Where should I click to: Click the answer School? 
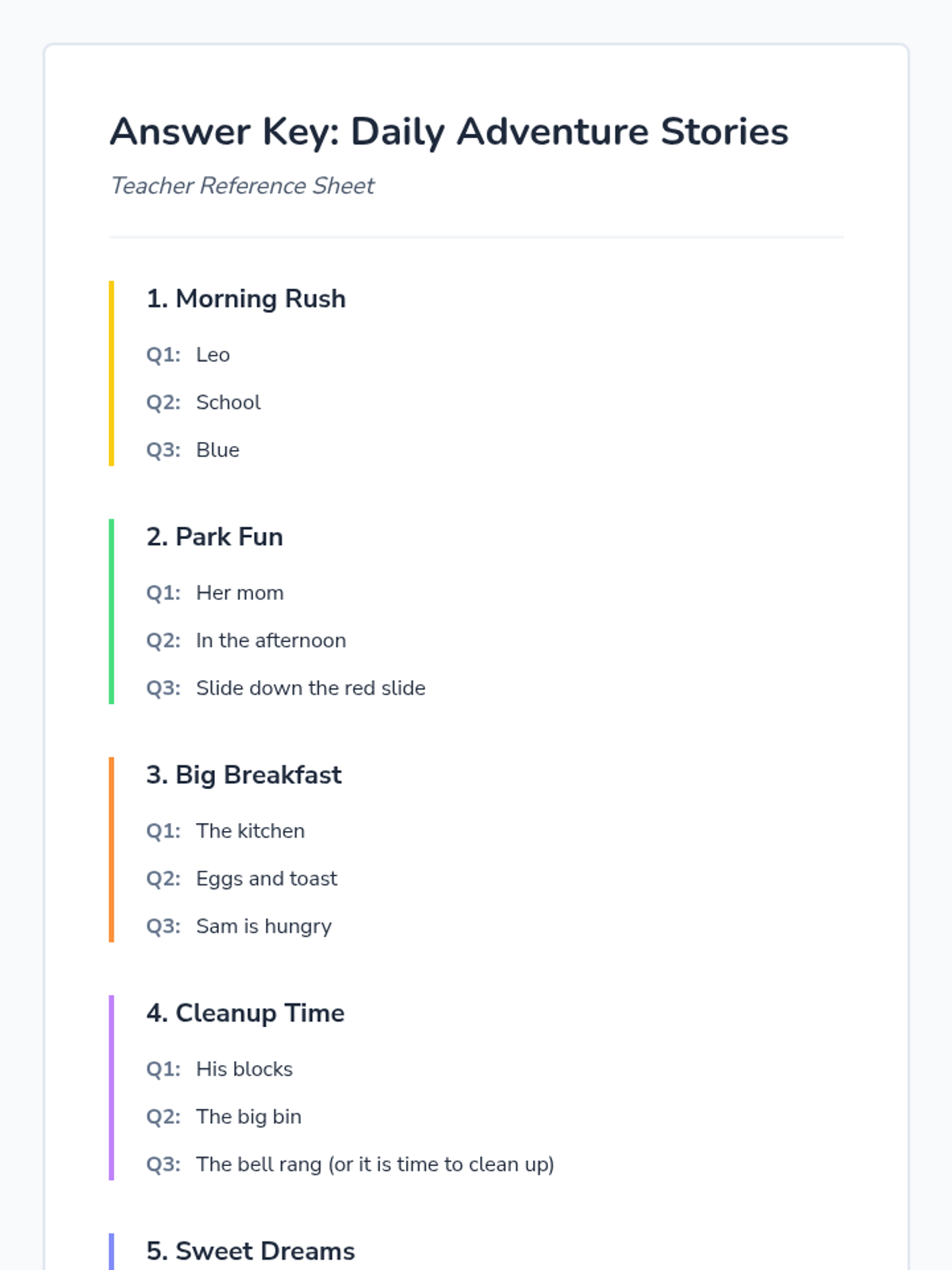[x=228, y=402]
